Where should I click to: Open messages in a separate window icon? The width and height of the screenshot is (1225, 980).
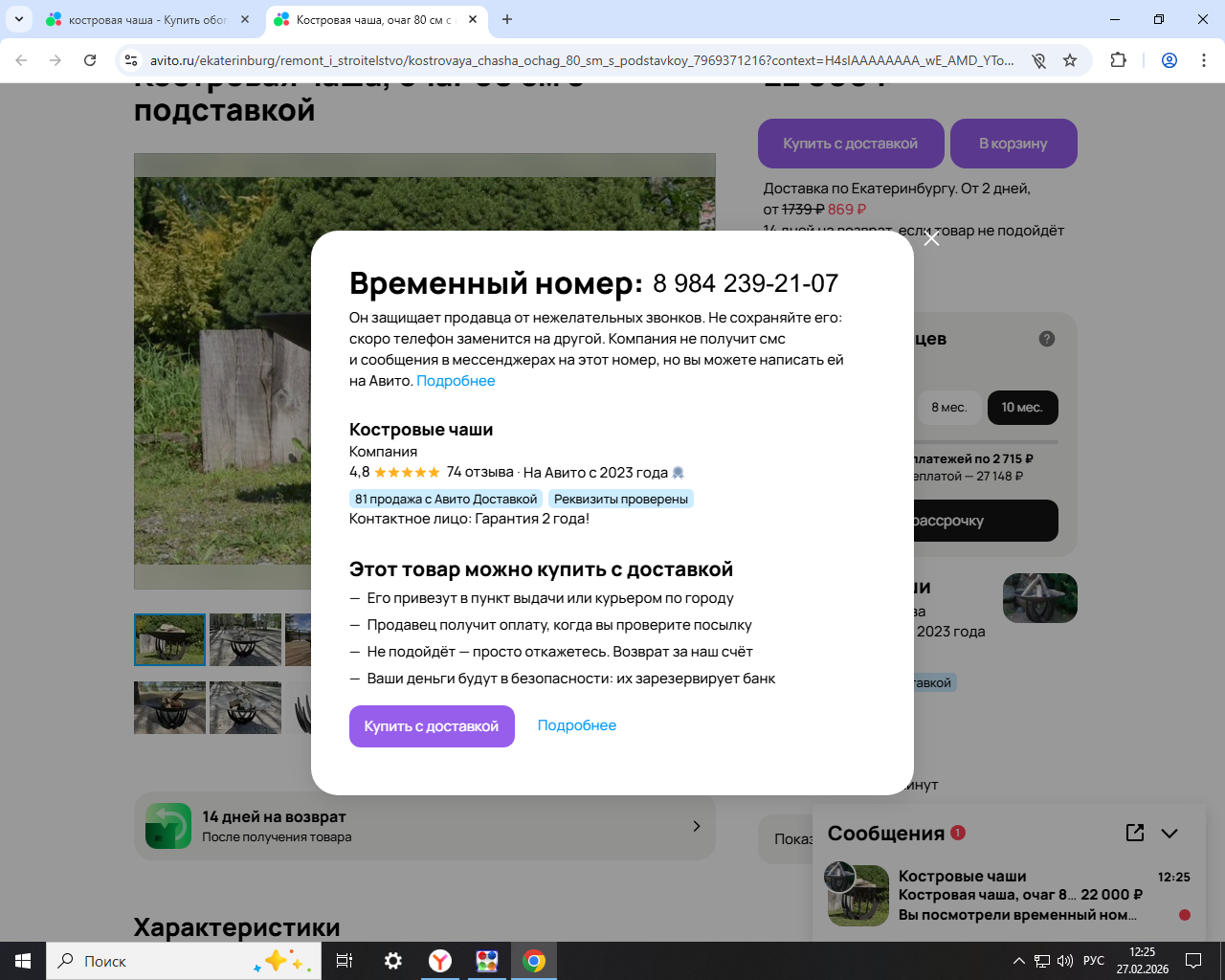point(1135,833)
